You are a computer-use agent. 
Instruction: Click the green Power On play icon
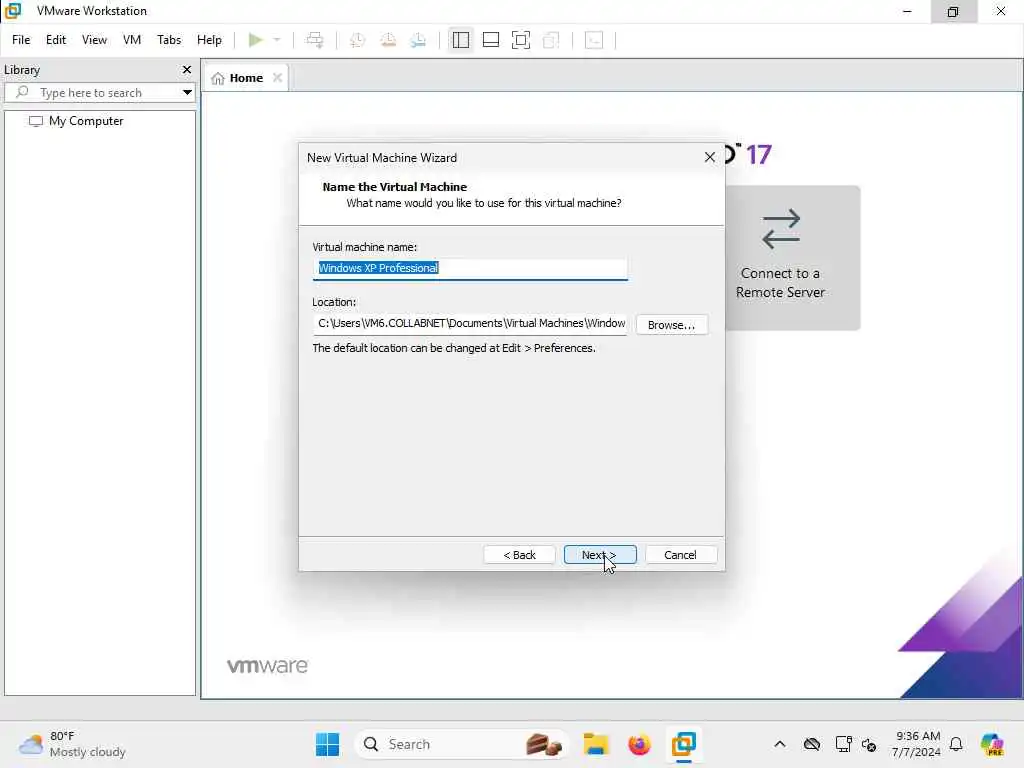255,40
